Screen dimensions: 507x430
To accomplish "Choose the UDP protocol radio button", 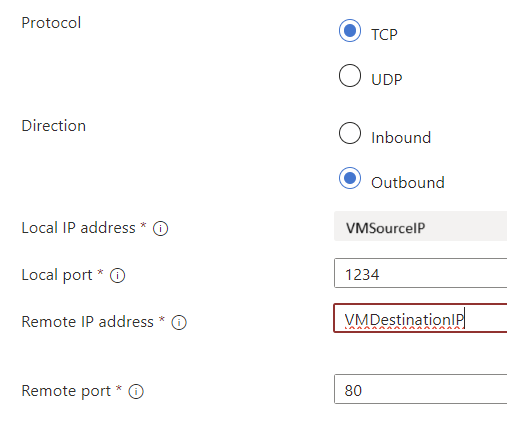I will 350,75.
